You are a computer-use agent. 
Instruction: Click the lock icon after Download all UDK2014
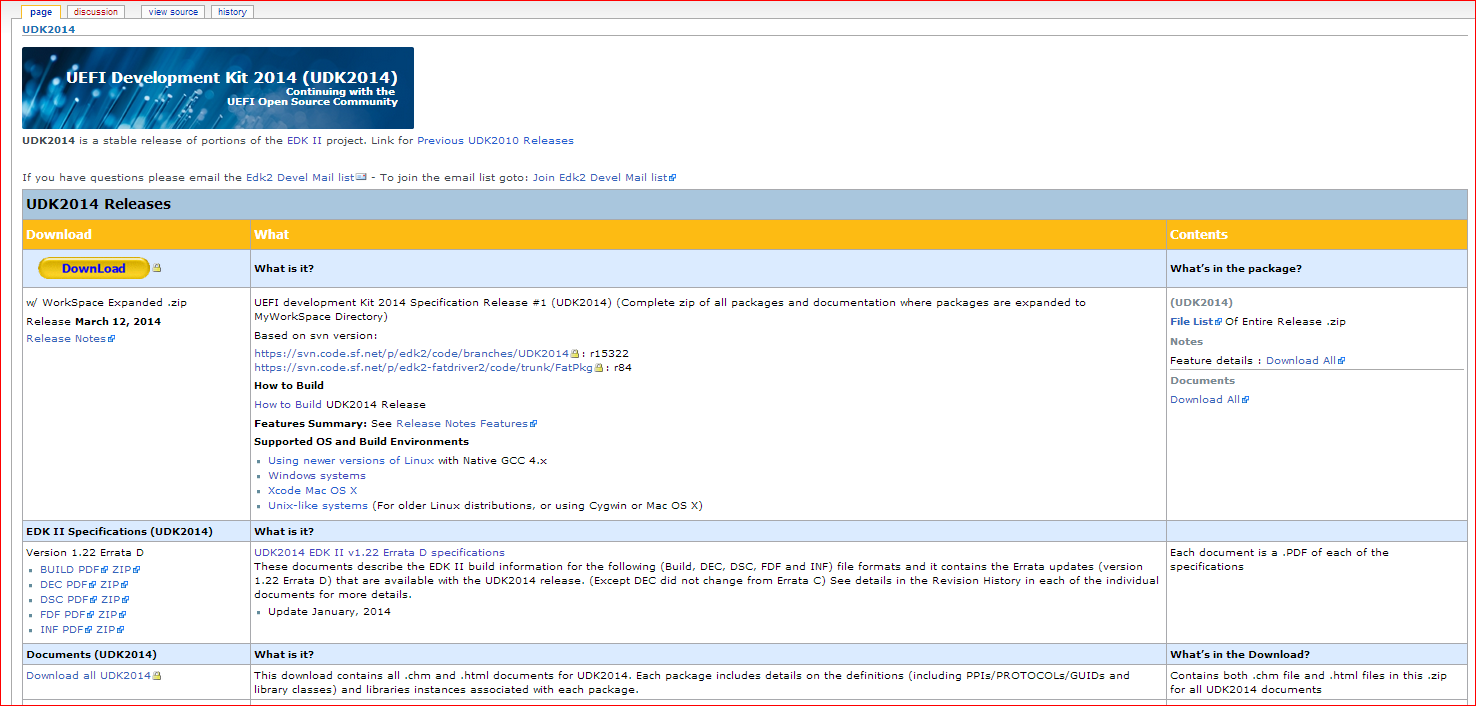pyautogui.click(x=157, y=676)
